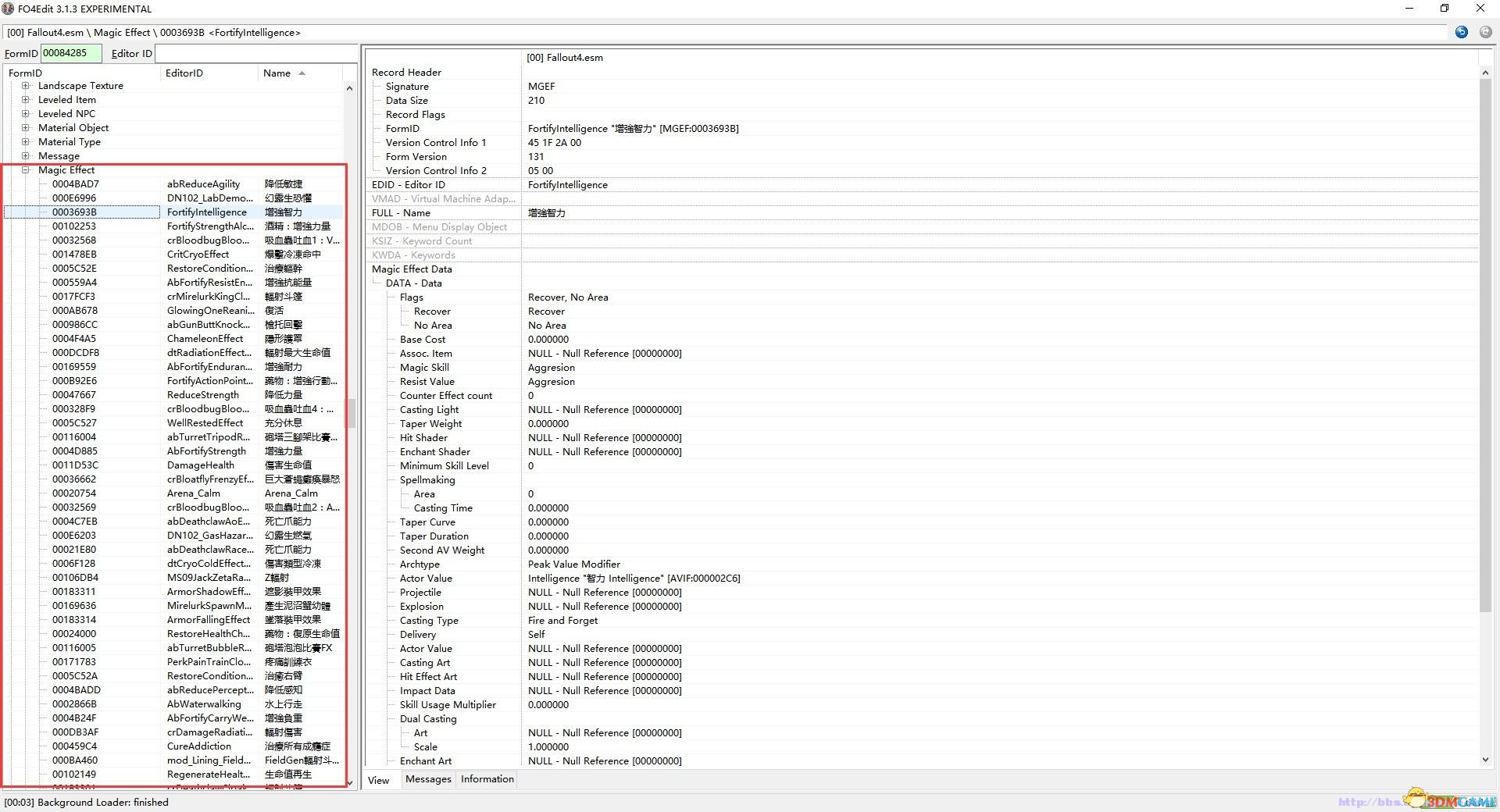Click the left tree vertical scrollbar thumb
Viewport: 1500px width, 812px height.
(x=351, y=414)
